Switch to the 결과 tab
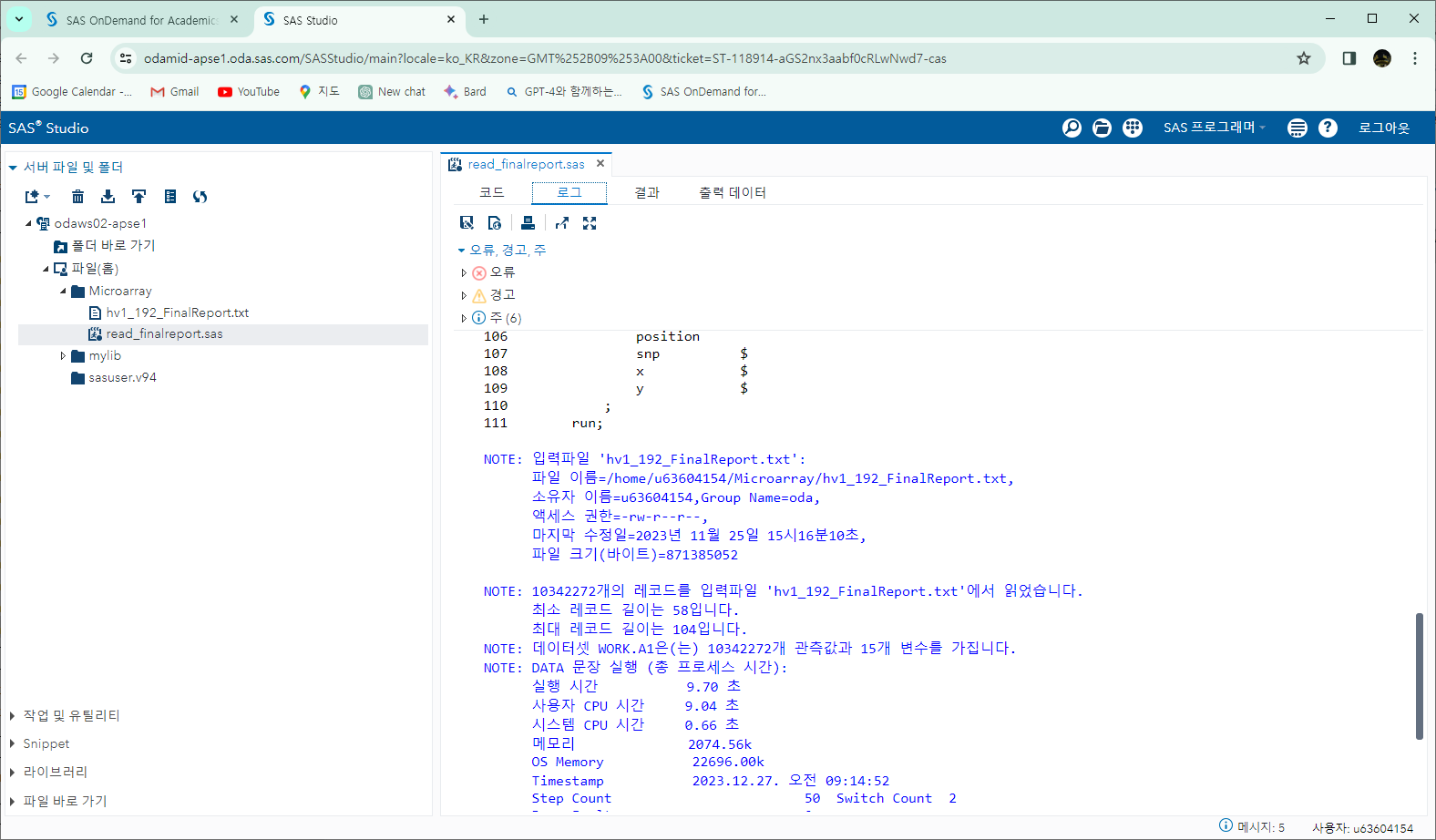 647,192
